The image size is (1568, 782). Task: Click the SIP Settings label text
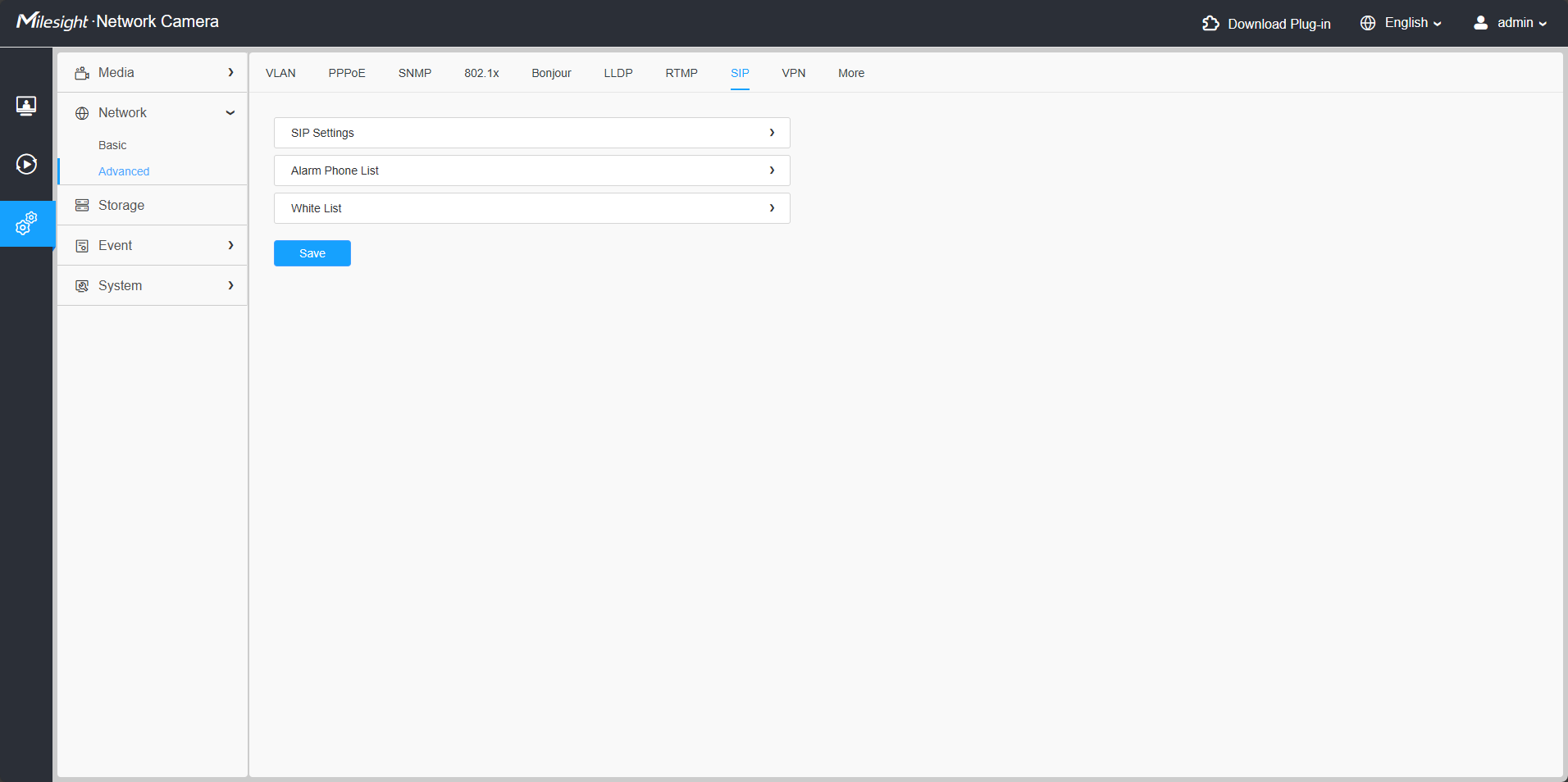pos(322,133)
